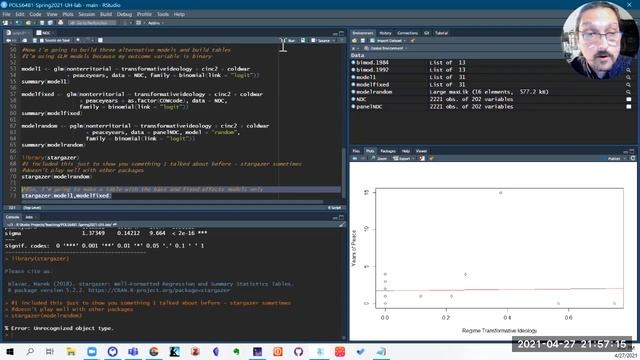The width and height of the screenshot is (640, 360).
Task: Expand the modelfixed object
Action: point(353,84)
